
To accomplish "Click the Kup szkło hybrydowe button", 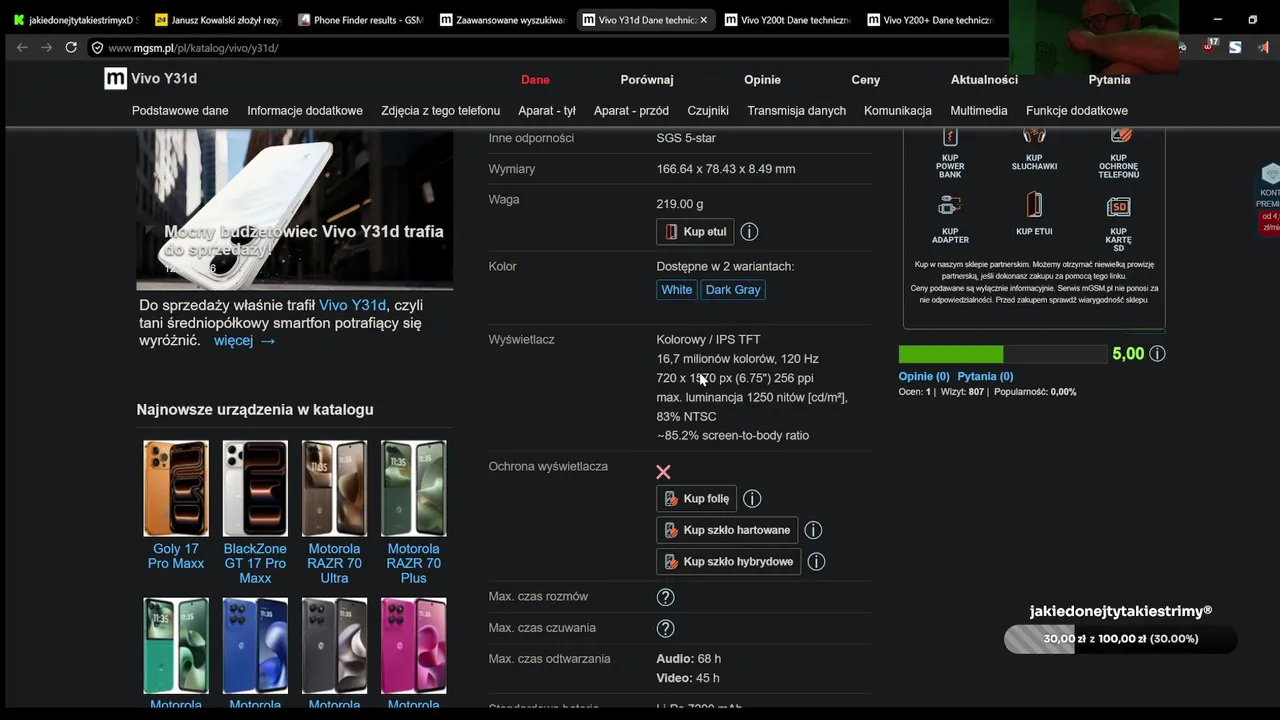I will [729, 562].
